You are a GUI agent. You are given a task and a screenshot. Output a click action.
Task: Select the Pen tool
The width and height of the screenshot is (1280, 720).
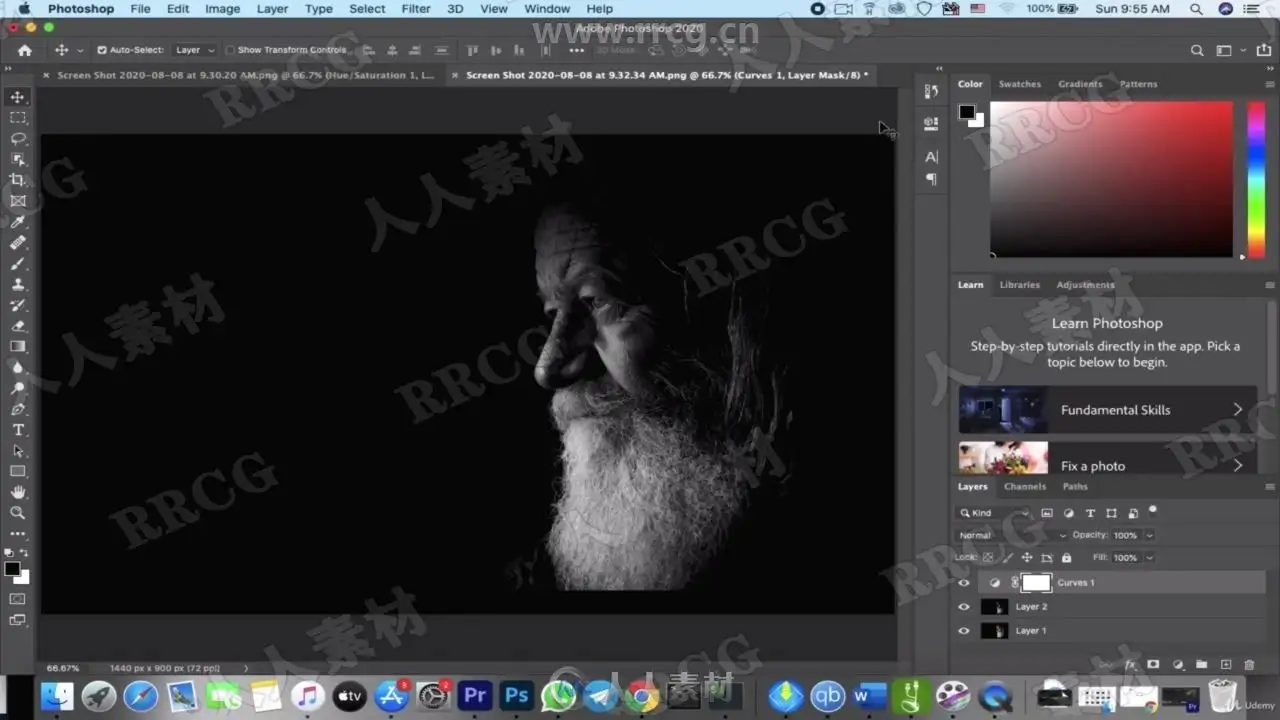click(18, 409)
